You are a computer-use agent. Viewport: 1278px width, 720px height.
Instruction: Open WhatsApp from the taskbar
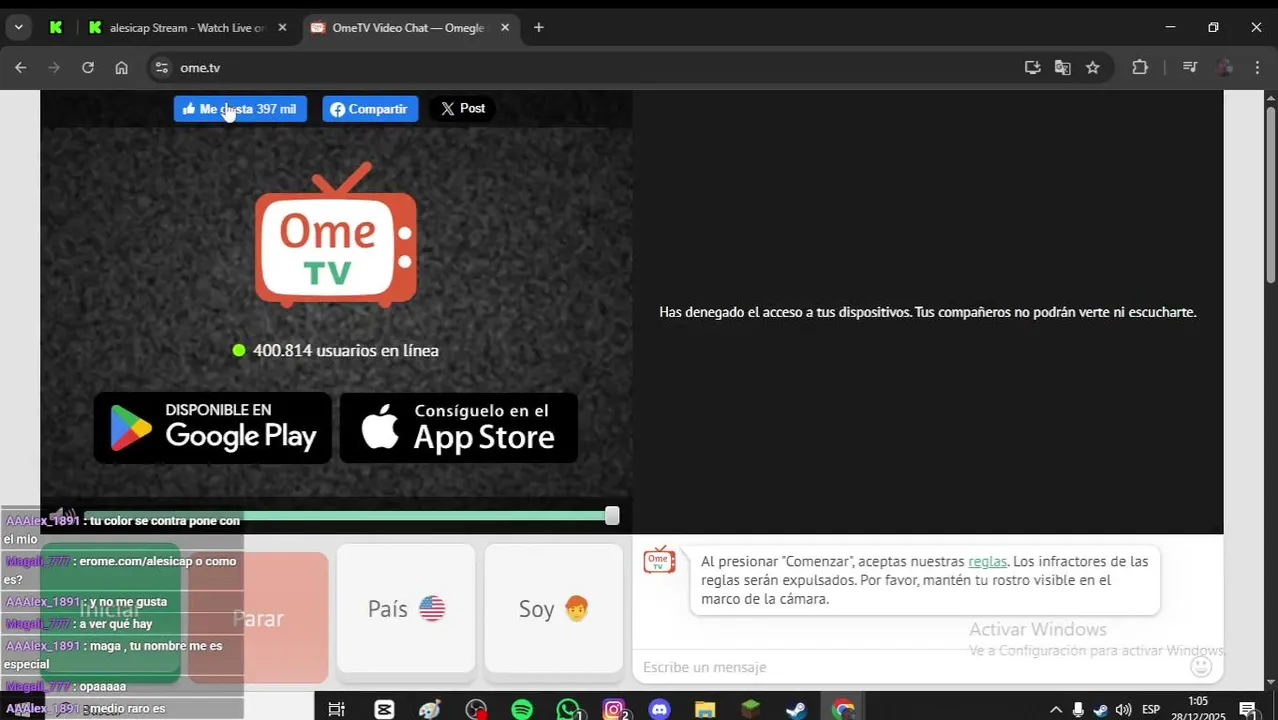point(568,709)
